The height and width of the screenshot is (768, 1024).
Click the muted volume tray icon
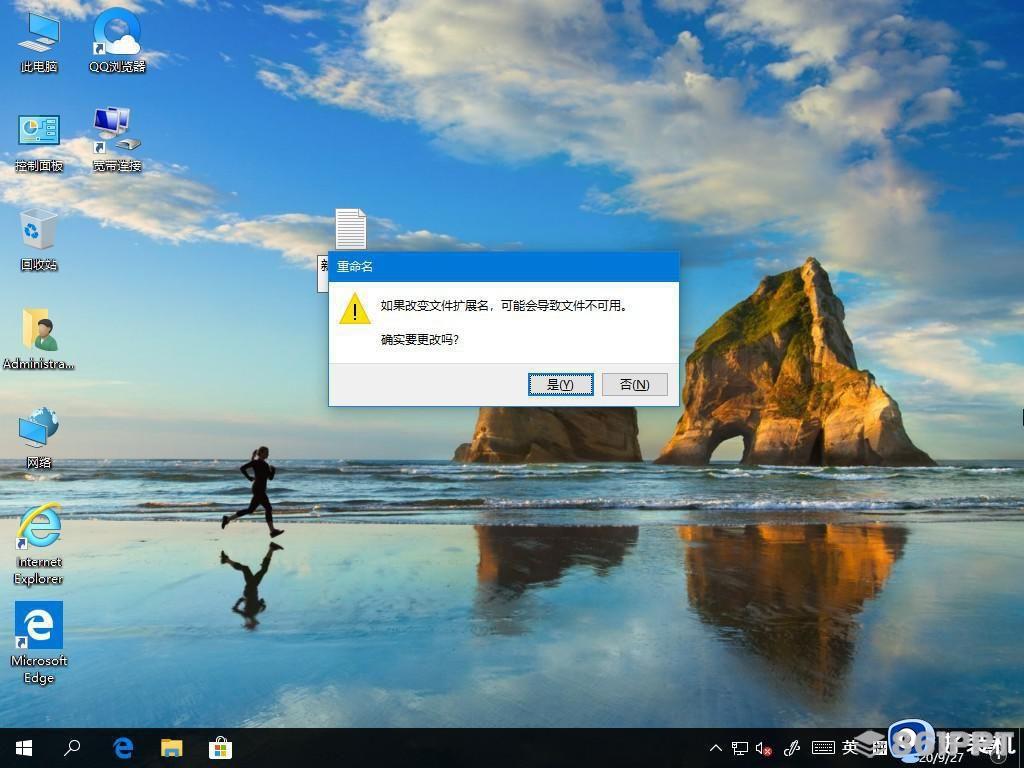click(x=764, y=748)
